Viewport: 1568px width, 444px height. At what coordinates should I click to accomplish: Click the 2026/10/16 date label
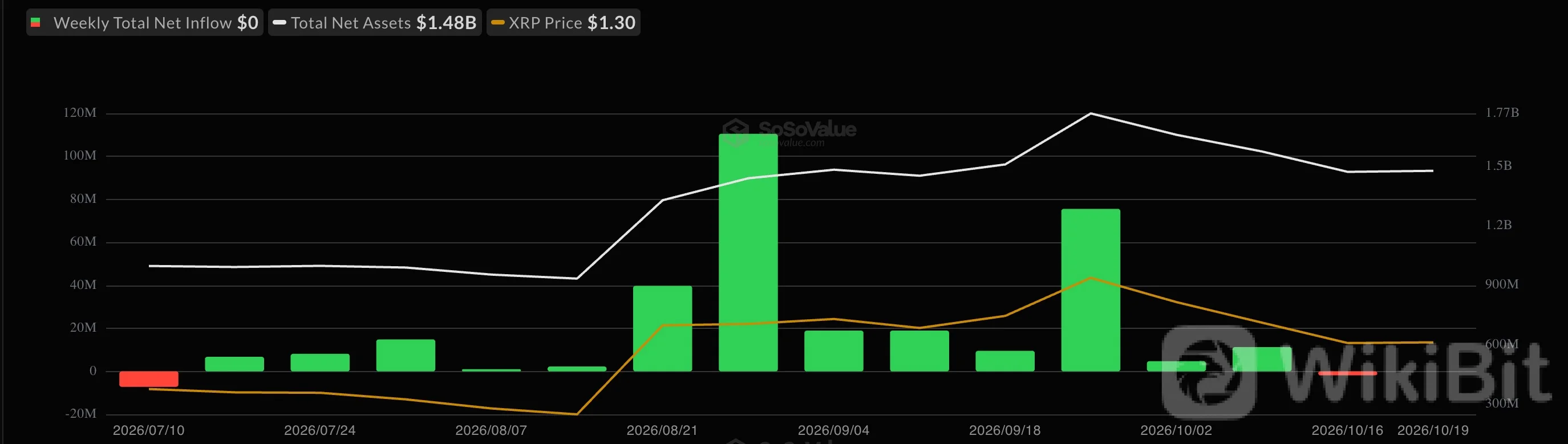pyautogui.click(x=1348, y=431)
